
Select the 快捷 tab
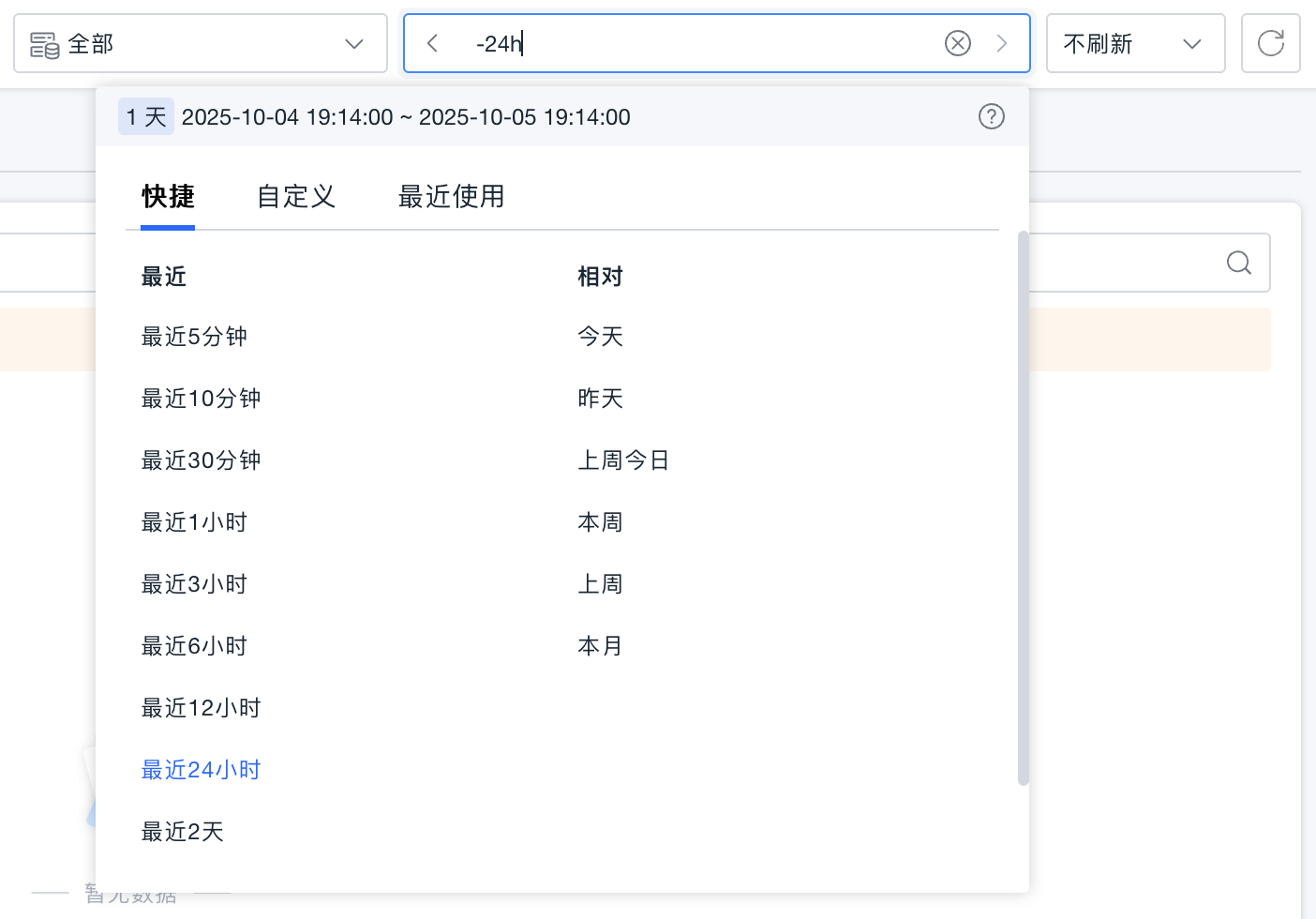[168, 196]
